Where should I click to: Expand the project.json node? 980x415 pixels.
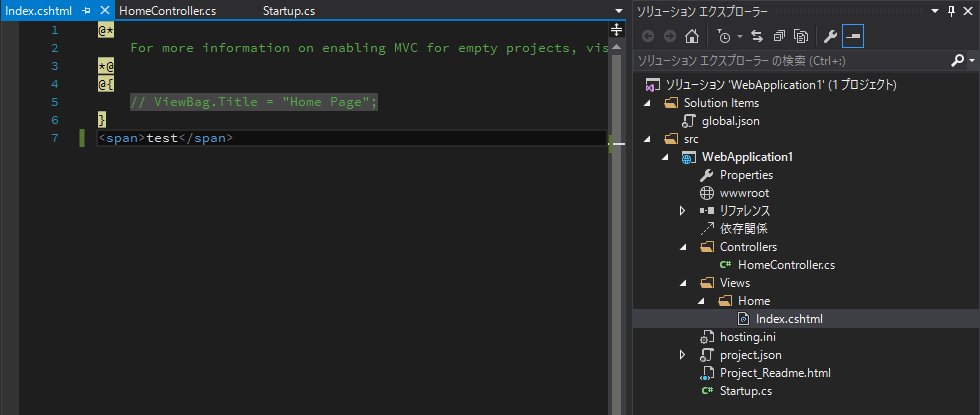tap(683, 355)
